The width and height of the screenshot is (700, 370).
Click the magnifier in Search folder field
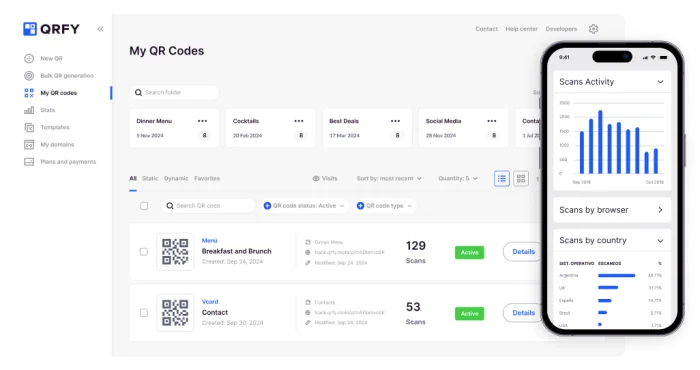coord(138,92)
